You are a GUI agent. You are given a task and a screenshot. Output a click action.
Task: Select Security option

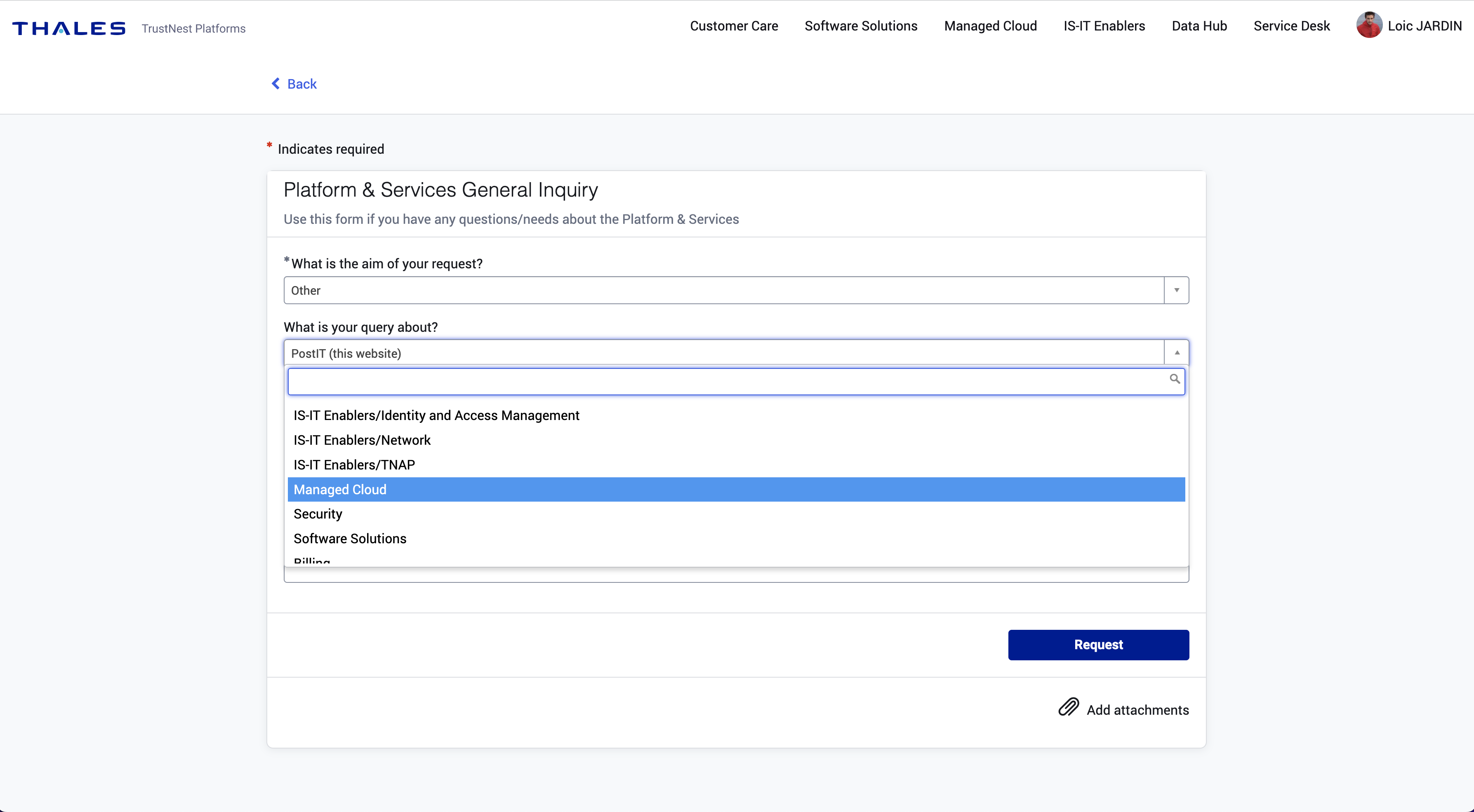click(x=736, y=514)
